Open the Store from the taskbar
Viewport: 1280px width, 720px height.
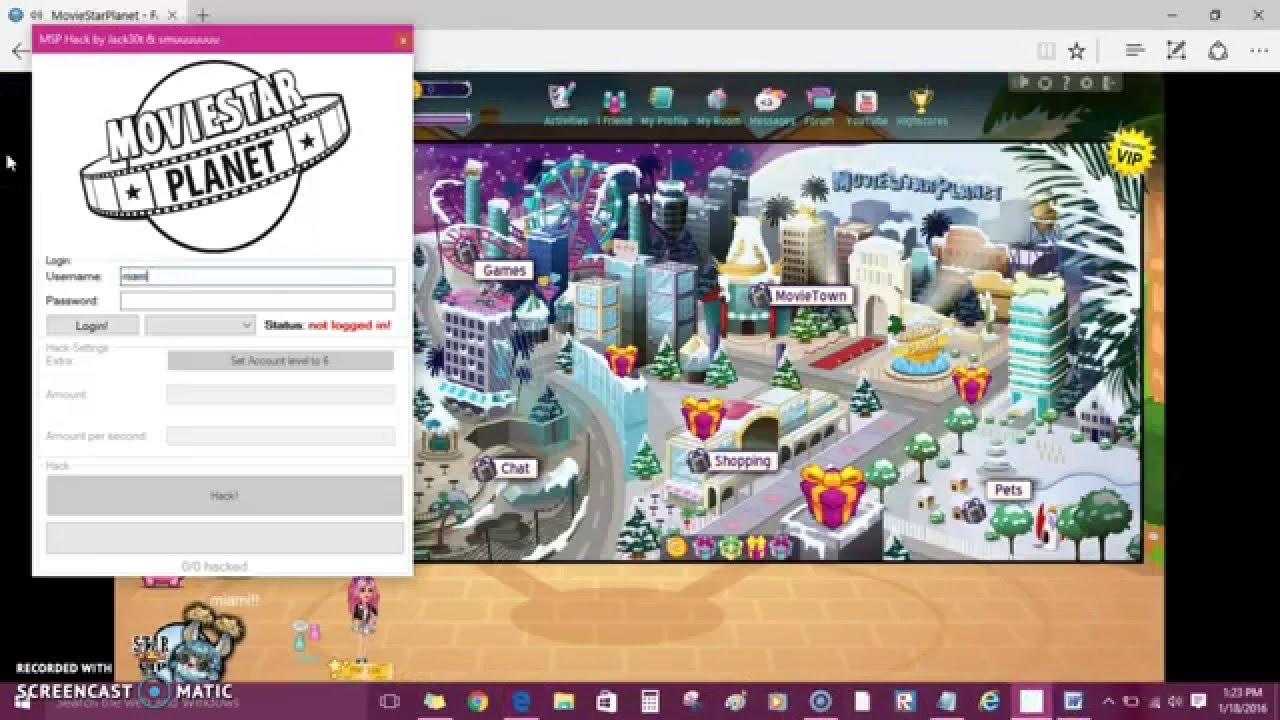pos(606,701)
